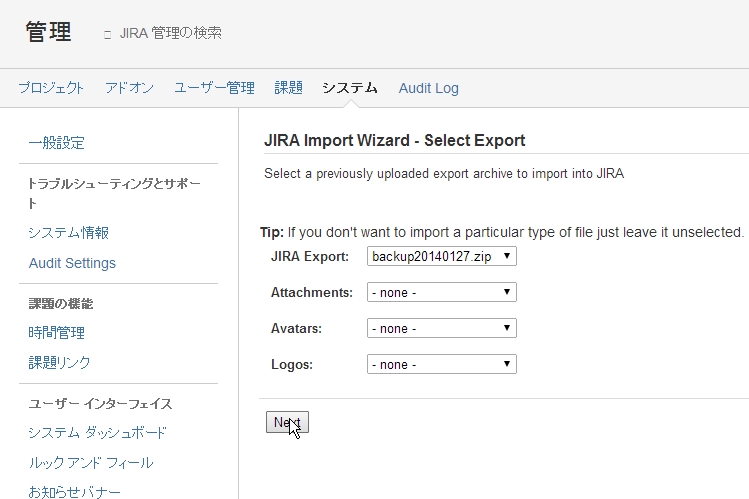The height and width of the screenshot is (499, 749).
Task: Open the 課題 tab
Action: pyautogui.click(x=289, y=88)
